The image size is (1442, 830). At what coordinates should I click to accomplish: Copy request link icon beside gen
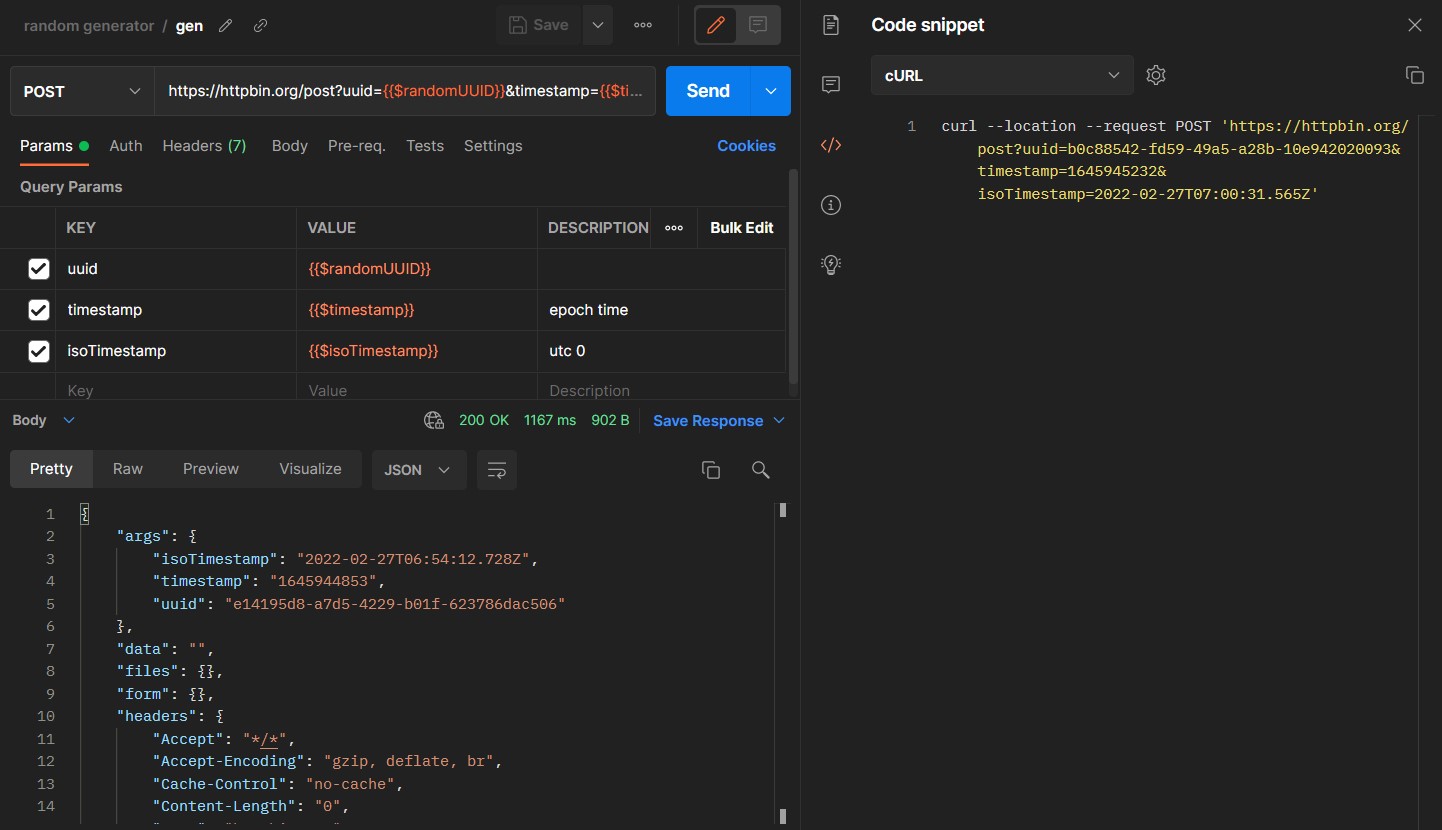[x=260, y=26]
